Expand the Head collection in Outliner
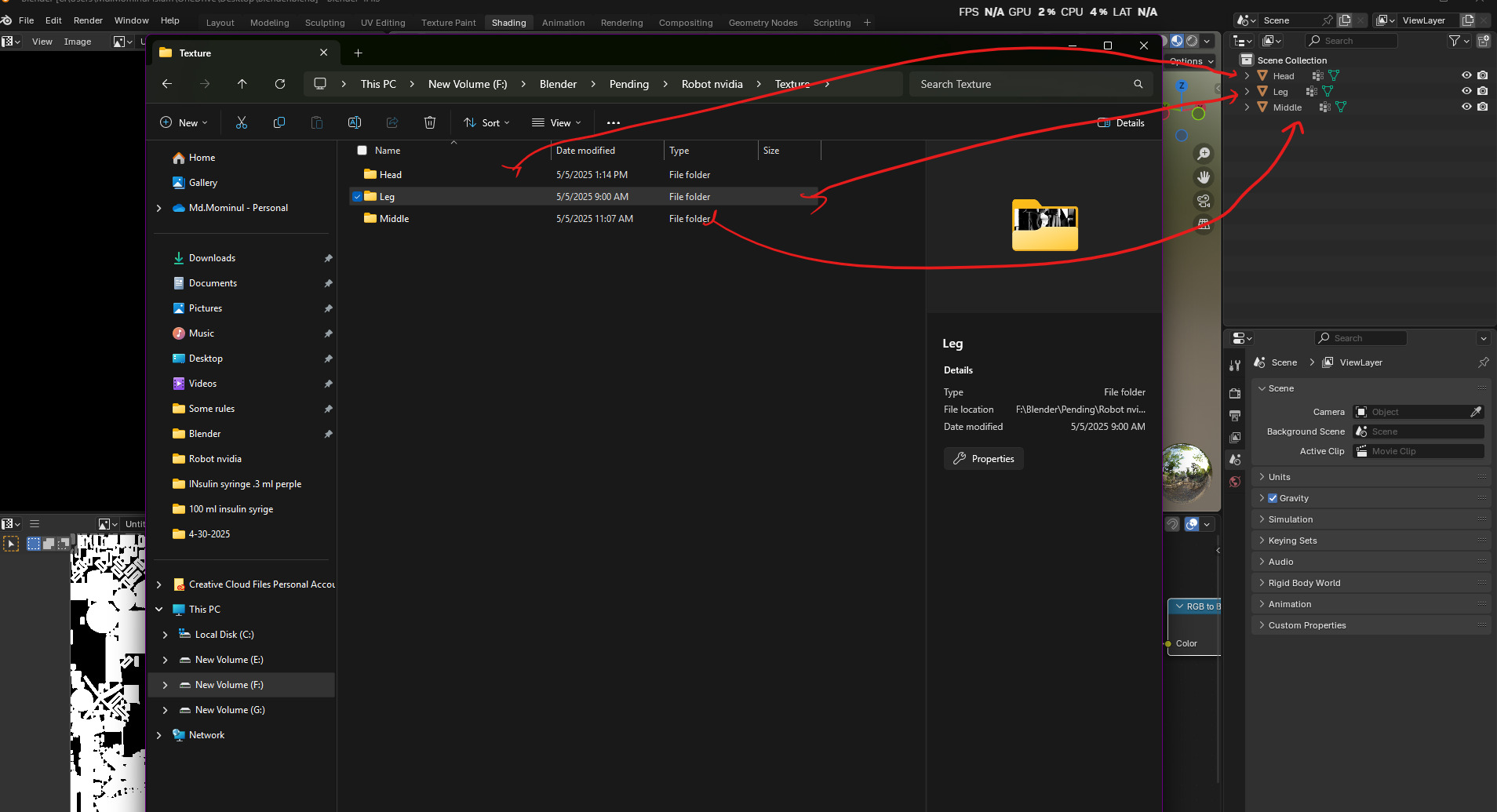 tap(1247, 76)
